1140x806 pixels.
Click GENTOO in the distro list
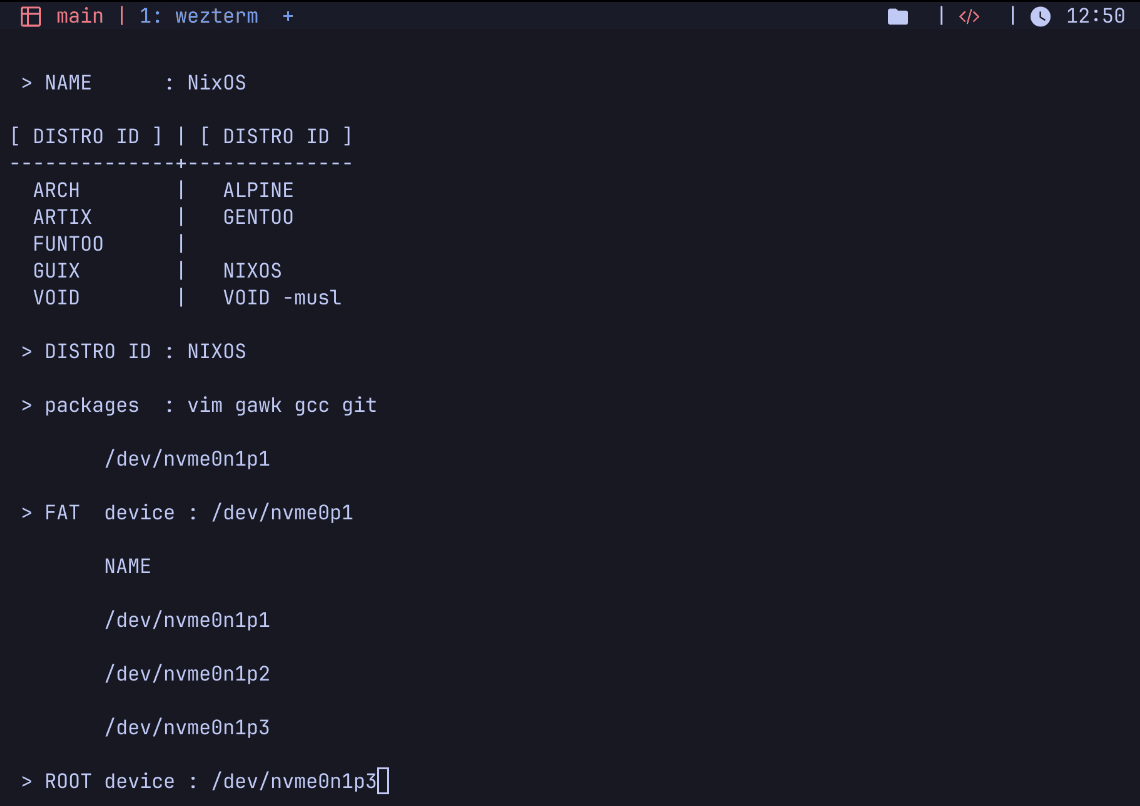tap(258, 217)
